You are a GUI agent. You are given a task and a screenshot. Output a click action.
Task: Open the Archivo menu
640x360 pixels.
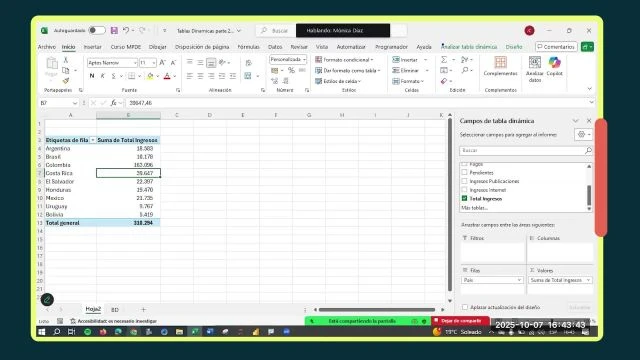click(47, 47)
